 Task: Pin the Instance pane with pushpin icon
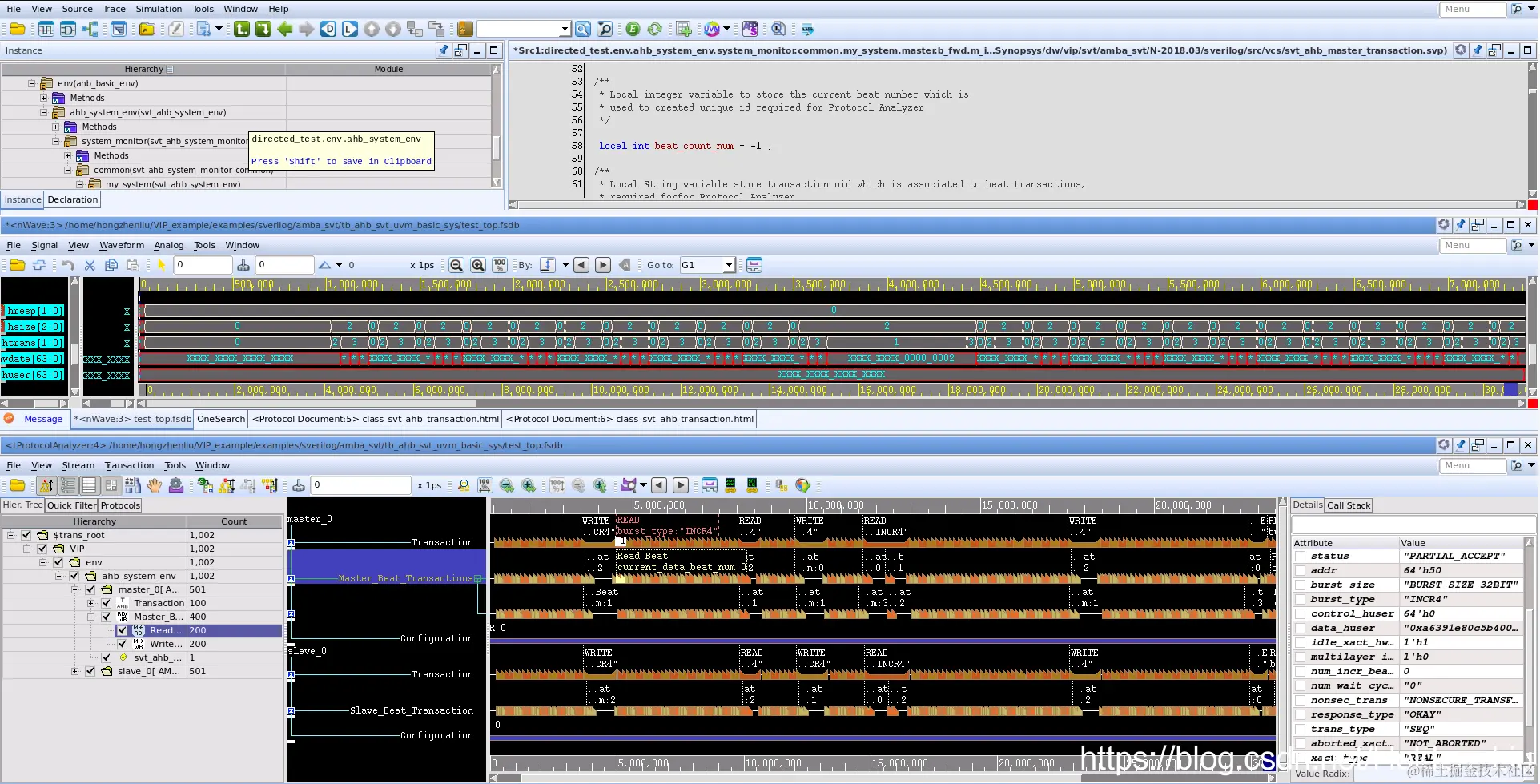pyautogui.click(x=444, y=50)
